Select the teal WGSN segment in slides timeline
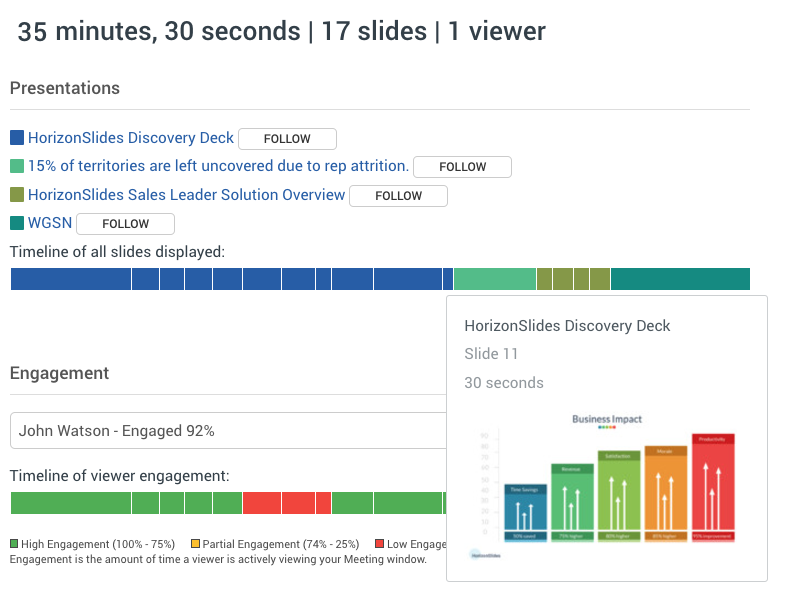794x606 pixels. coord(681,279)
